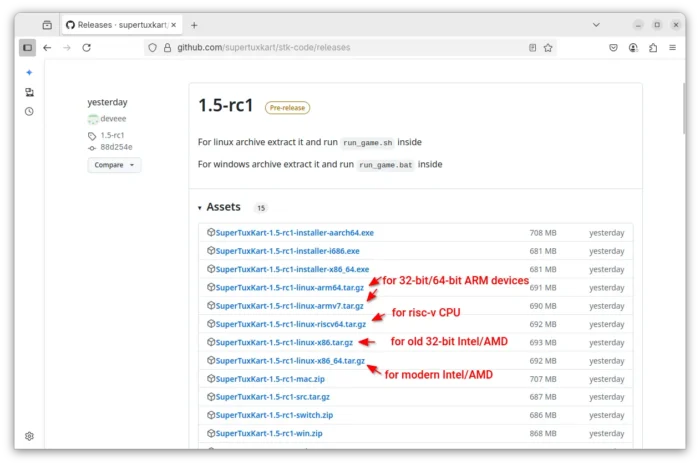Open the Firefox application menu
Screen dimensions: 700x465
point(672,47)
